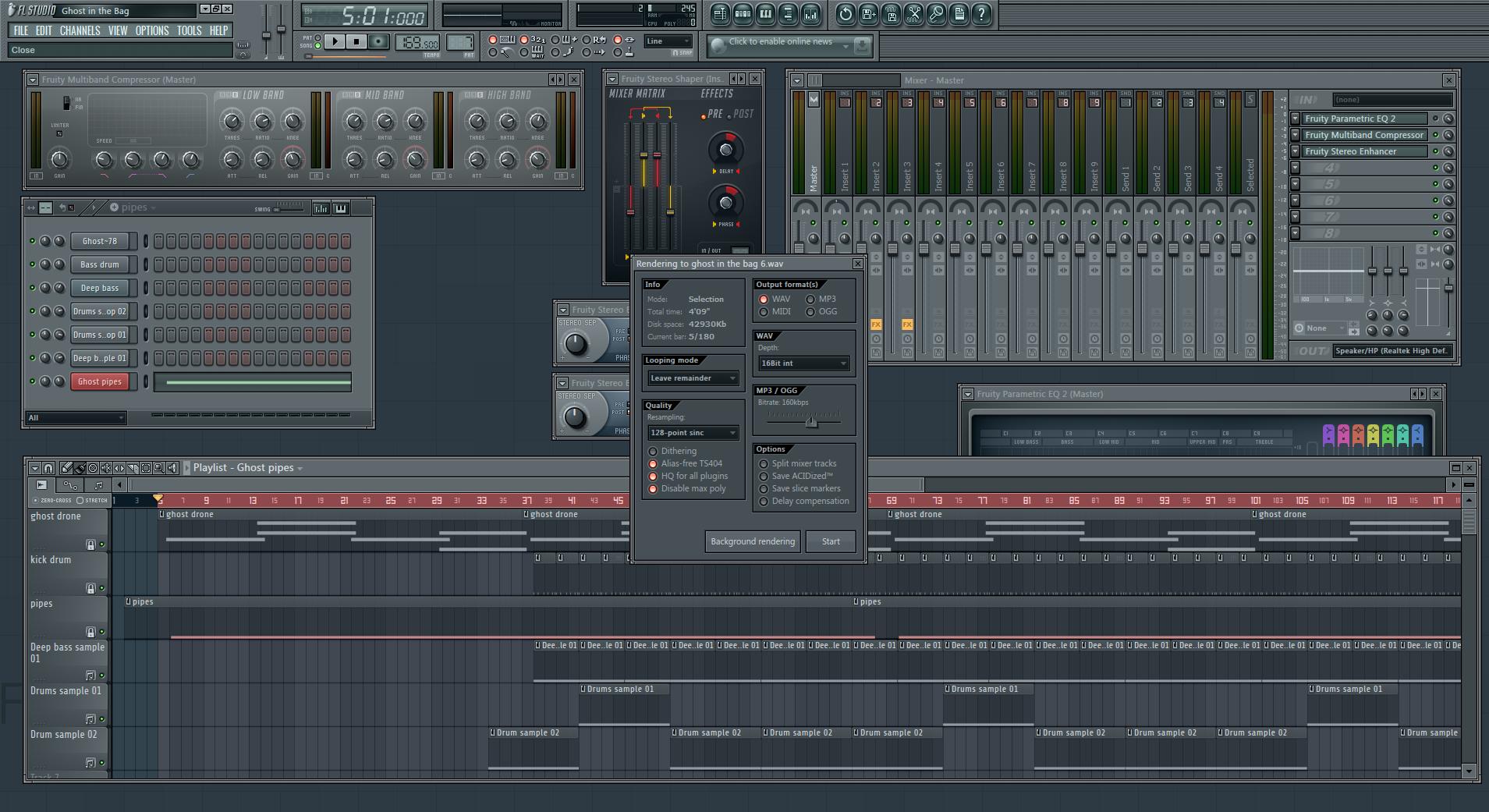Viewport: 1489px width, 812px height.
Task: Select the Bass drum channel button
Action: point(100,264)
